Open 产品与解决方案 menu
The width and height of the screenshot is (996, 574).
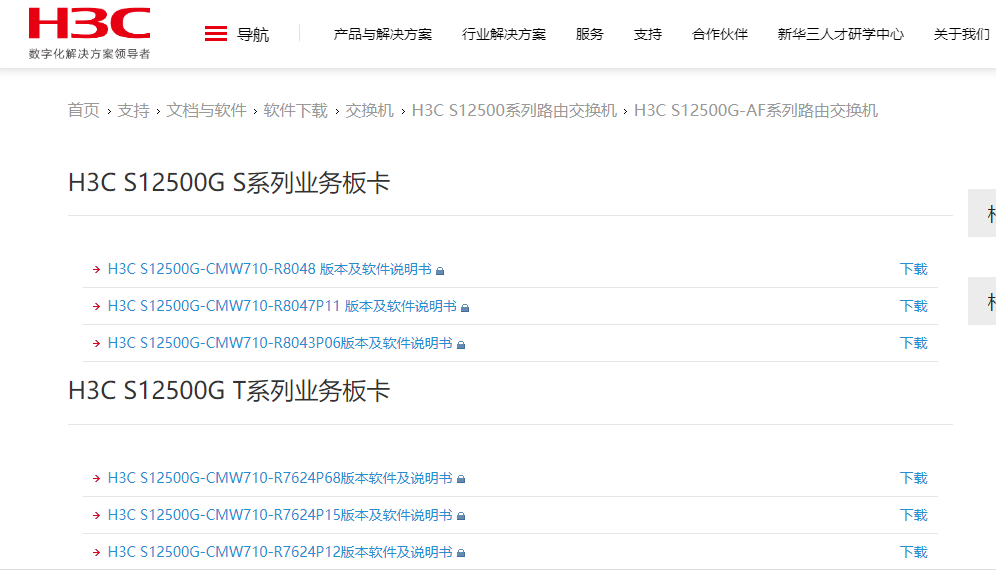point(382,34)
